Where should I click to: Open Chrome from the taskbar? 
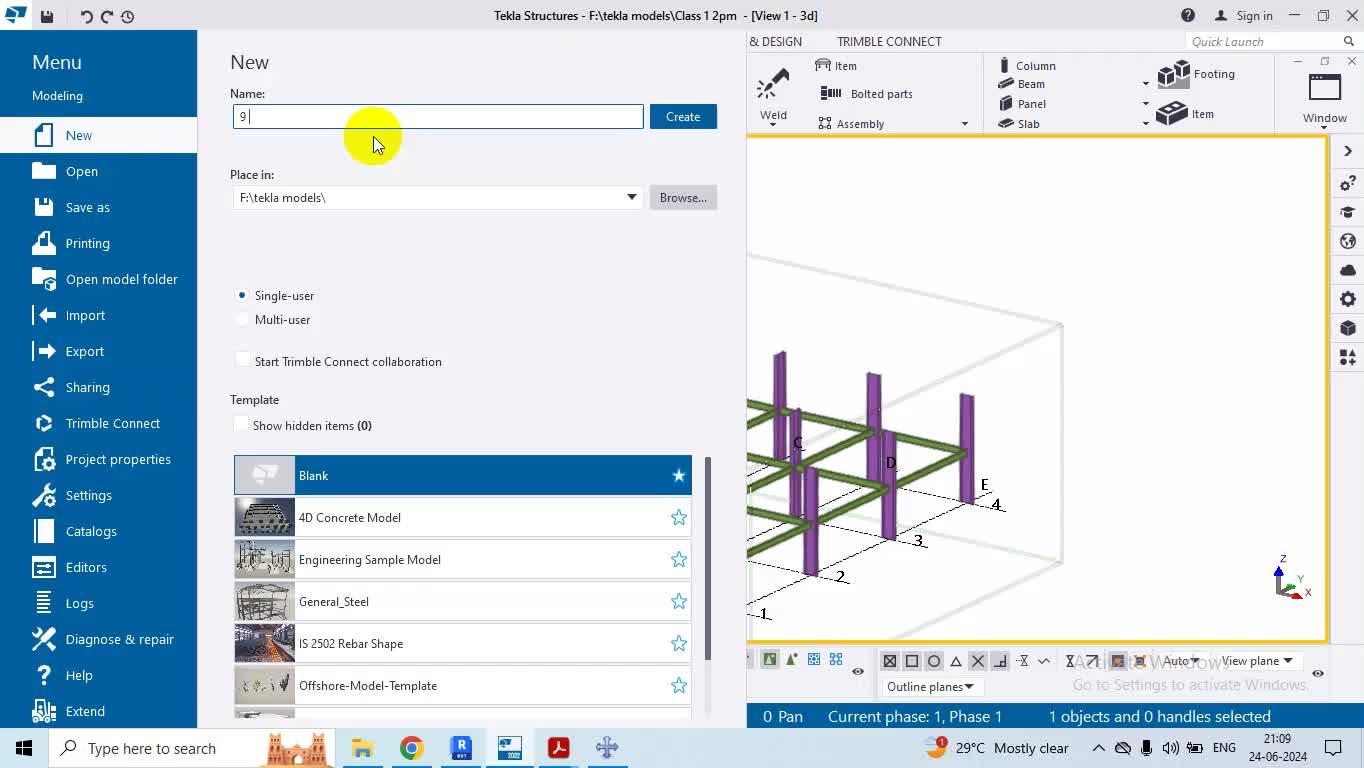coord(411,748)
